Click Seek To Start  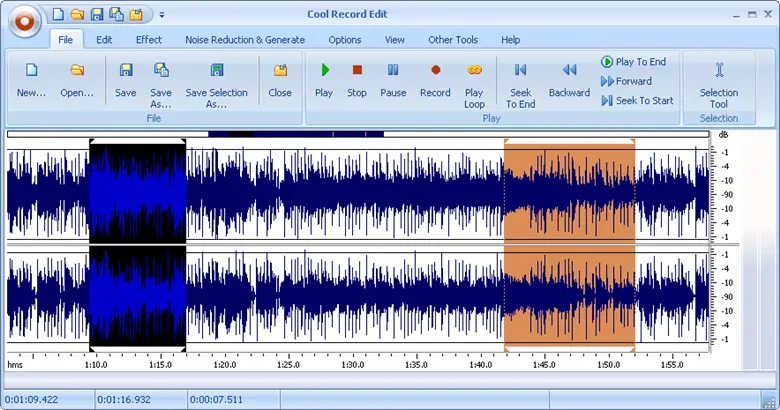point(637,100)
